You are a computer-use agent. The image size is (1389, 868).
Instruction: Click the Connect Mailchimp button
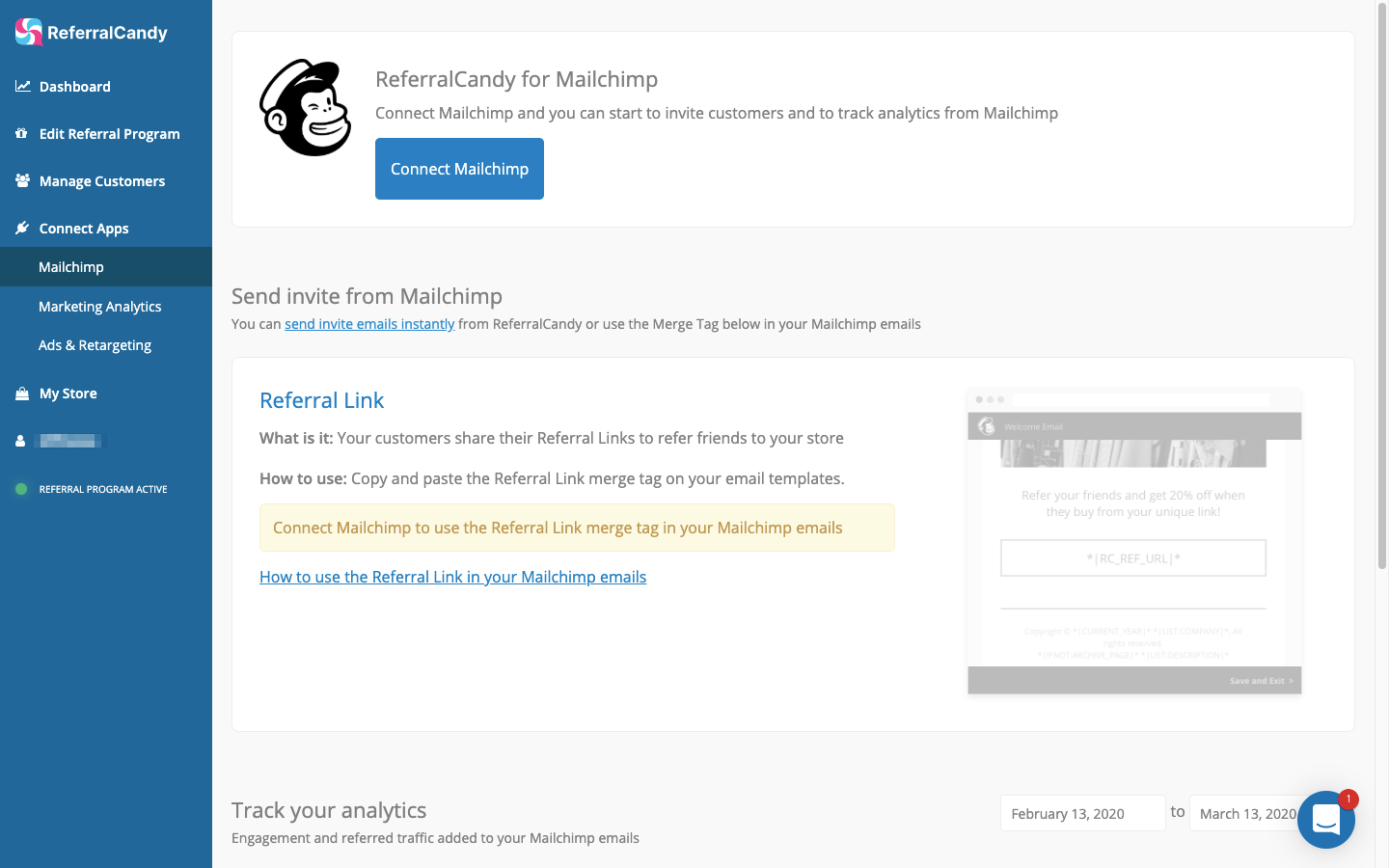pos(459,169)
